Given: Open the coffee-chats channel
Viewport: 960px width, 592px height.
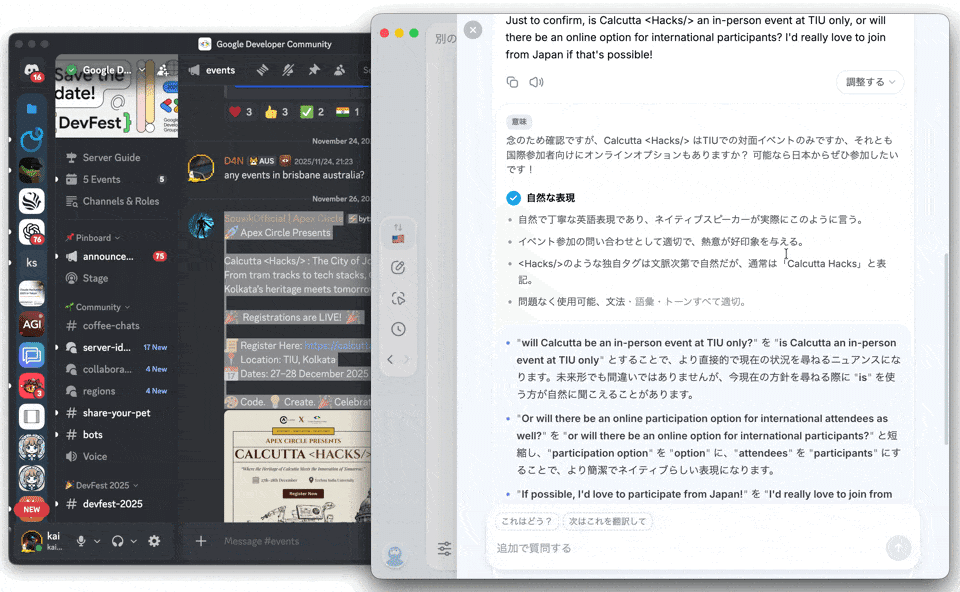Looking at the screenshot, I should point(111,326).
